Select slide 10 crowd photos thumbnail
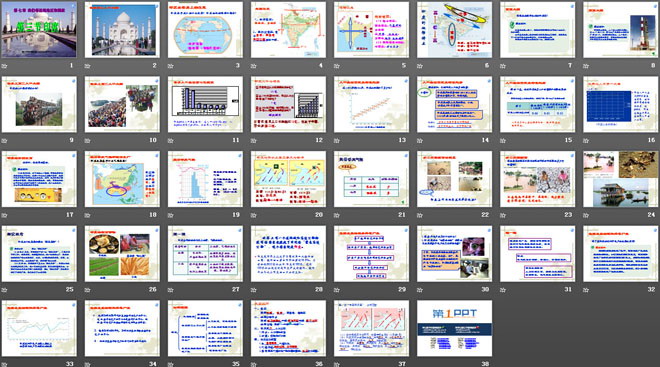 (x=122, y=104)
